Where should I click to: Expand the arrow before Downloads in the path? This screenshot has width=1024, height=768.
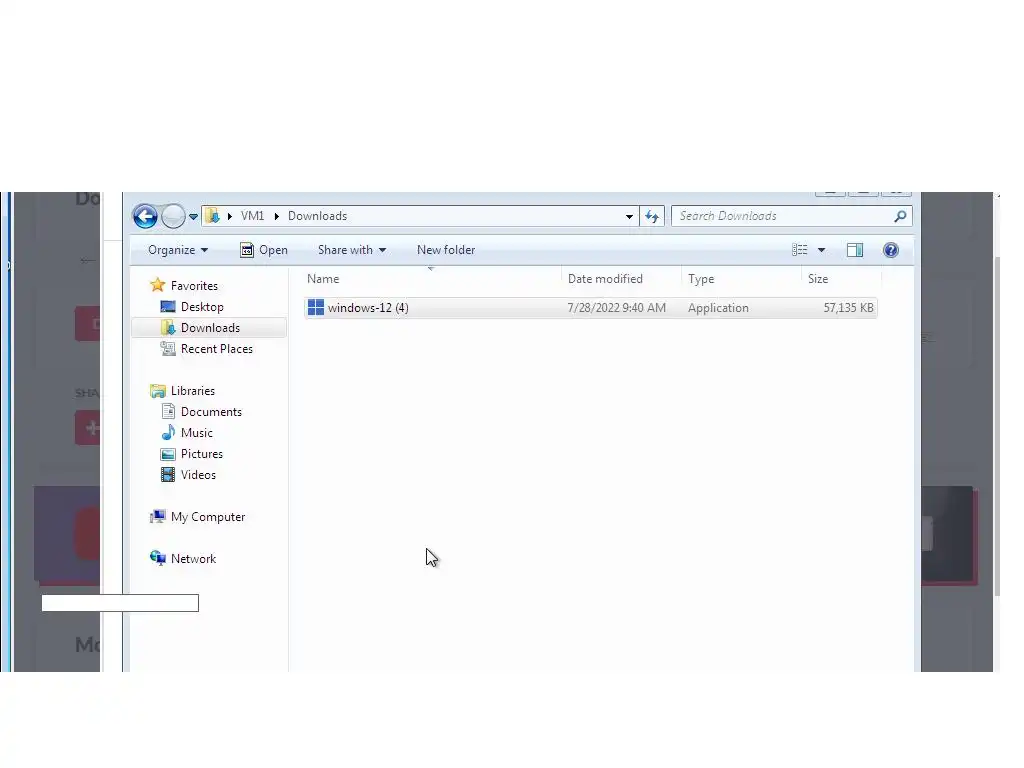point(277,216)
